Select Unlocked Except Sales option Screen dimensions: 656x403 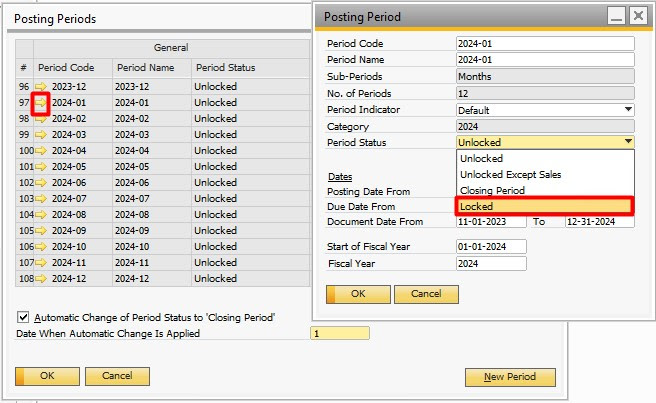click(545, 174)
